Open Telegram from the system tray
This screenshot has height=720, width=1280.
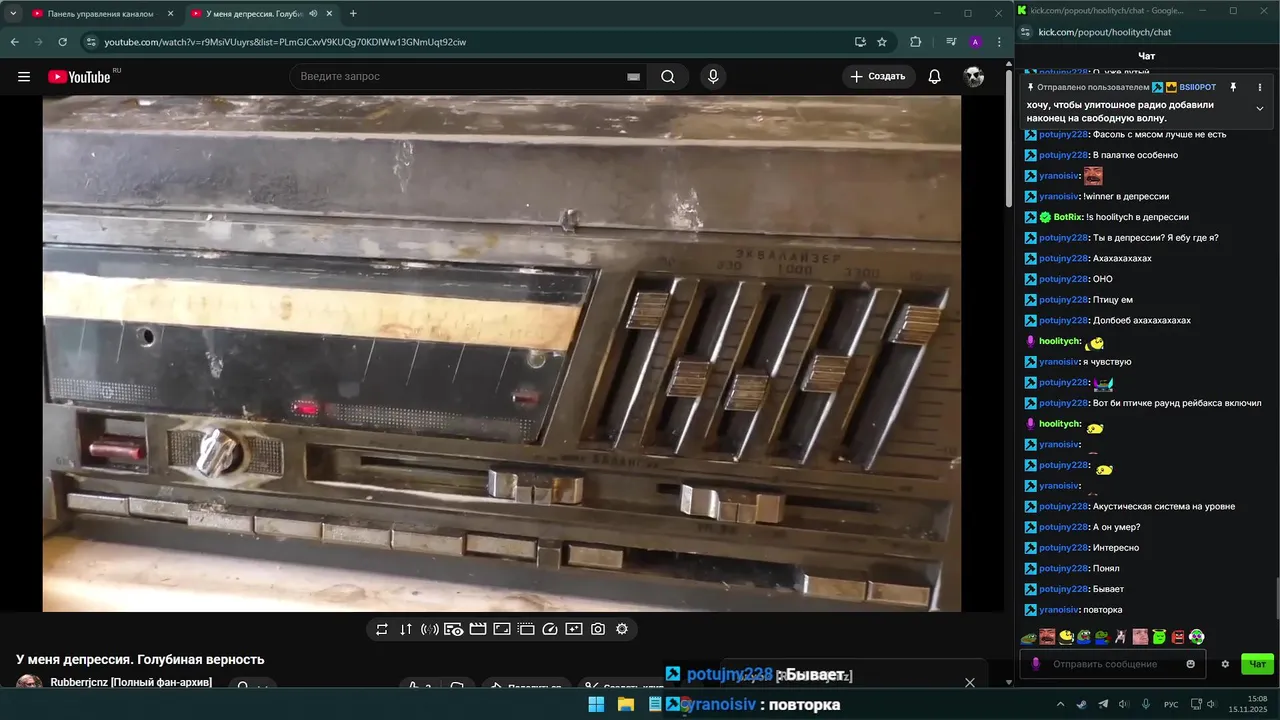(x=1103, y=705)
